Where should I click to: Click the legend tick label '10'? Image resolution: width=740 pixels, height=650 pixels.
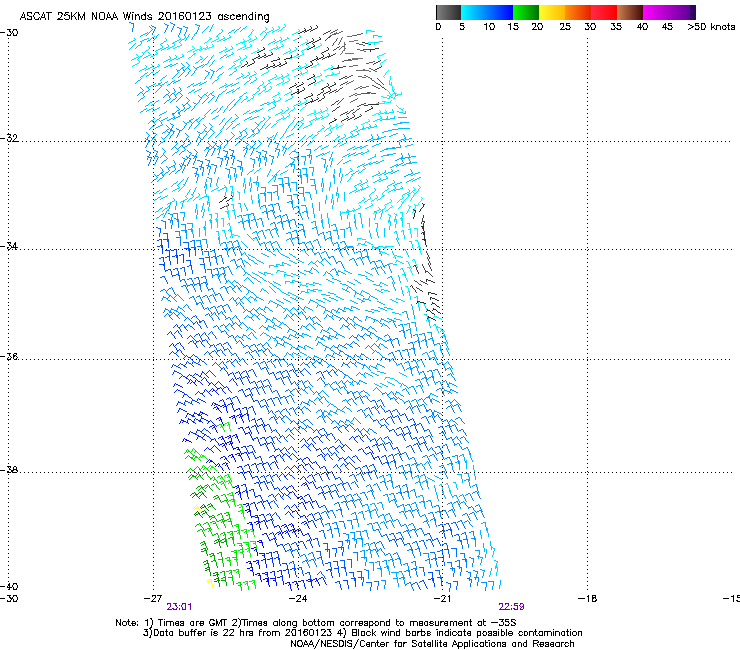coord(489,26)
